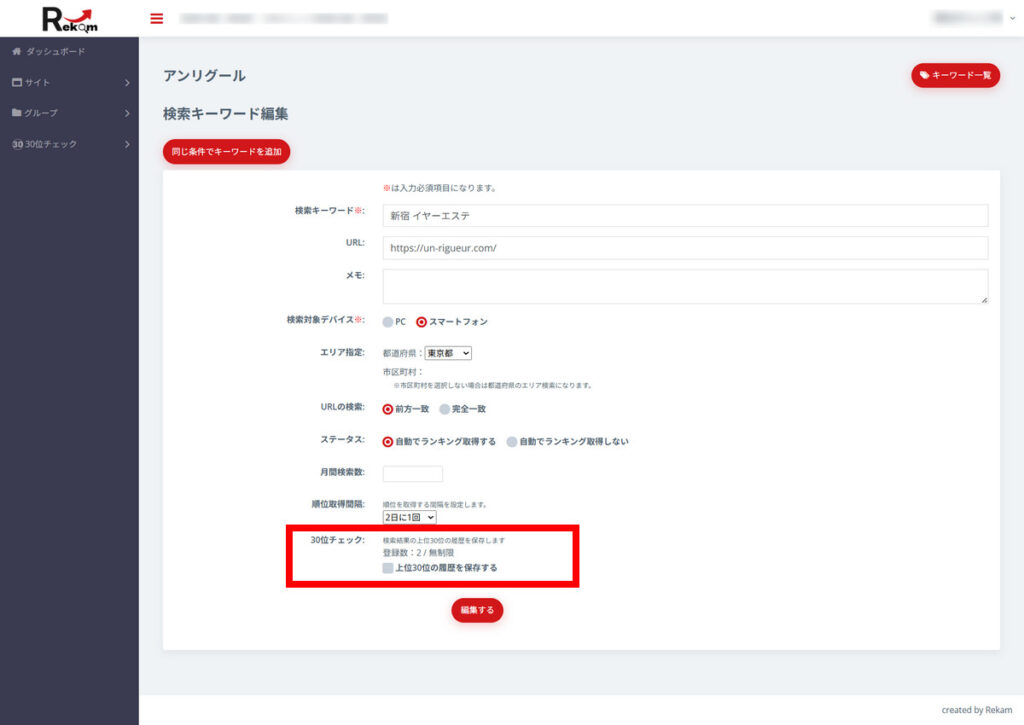The height and width of the screenshot is (725, 1024).
Task: Expand the グループ sidebar chevron
Action: (127, 113)
